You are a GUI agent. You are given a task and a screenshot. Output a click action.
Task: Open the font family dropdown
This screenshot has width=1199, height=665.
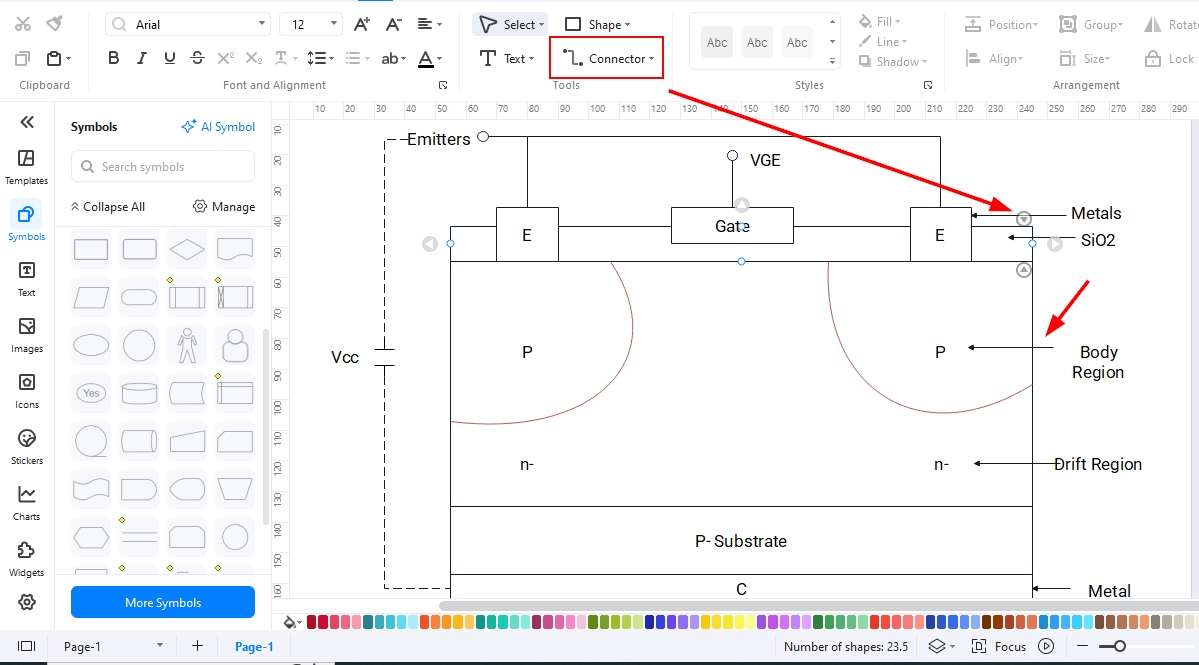click(x=262, y=22)
